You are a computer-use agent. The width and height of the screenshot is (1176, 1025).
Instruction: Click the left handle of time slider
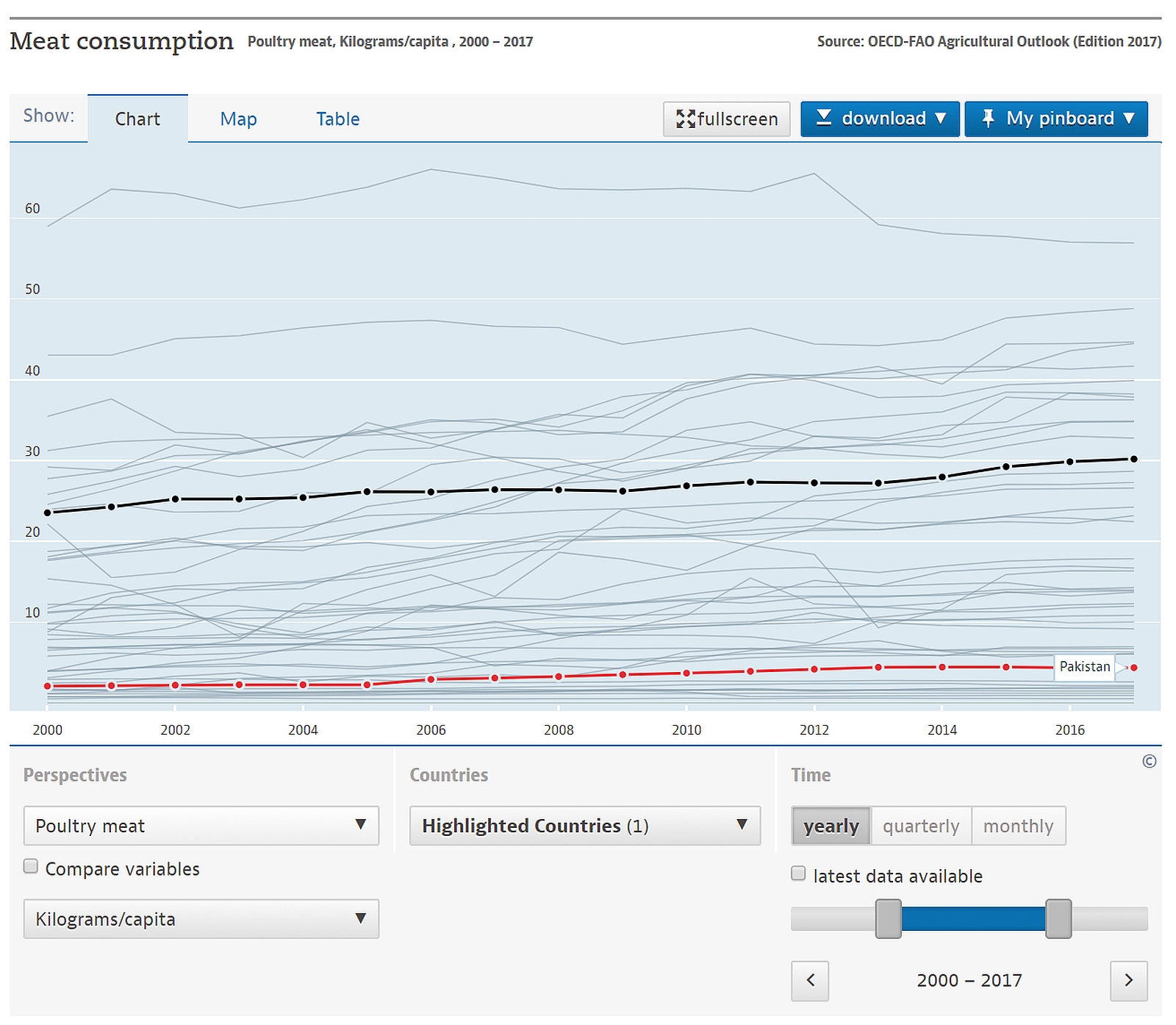[x=888, y=918]
